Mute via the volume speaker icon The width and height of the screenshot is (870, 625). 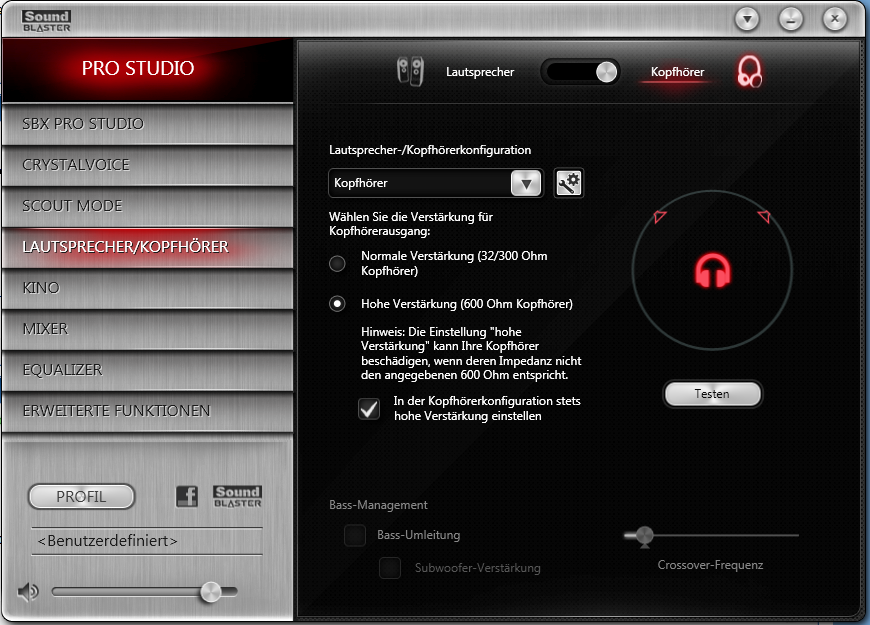[x=28, y=592]
